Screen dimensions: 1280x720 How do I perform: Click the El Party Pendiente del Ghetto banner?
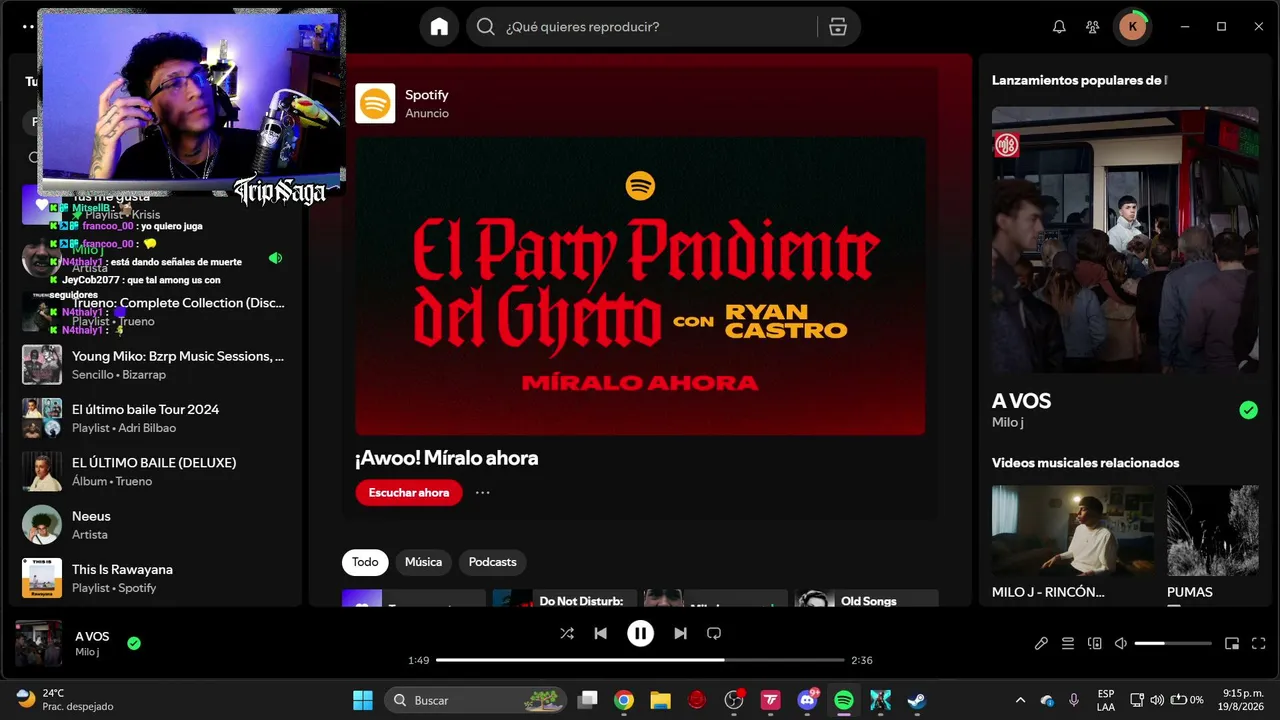(640, 286)
